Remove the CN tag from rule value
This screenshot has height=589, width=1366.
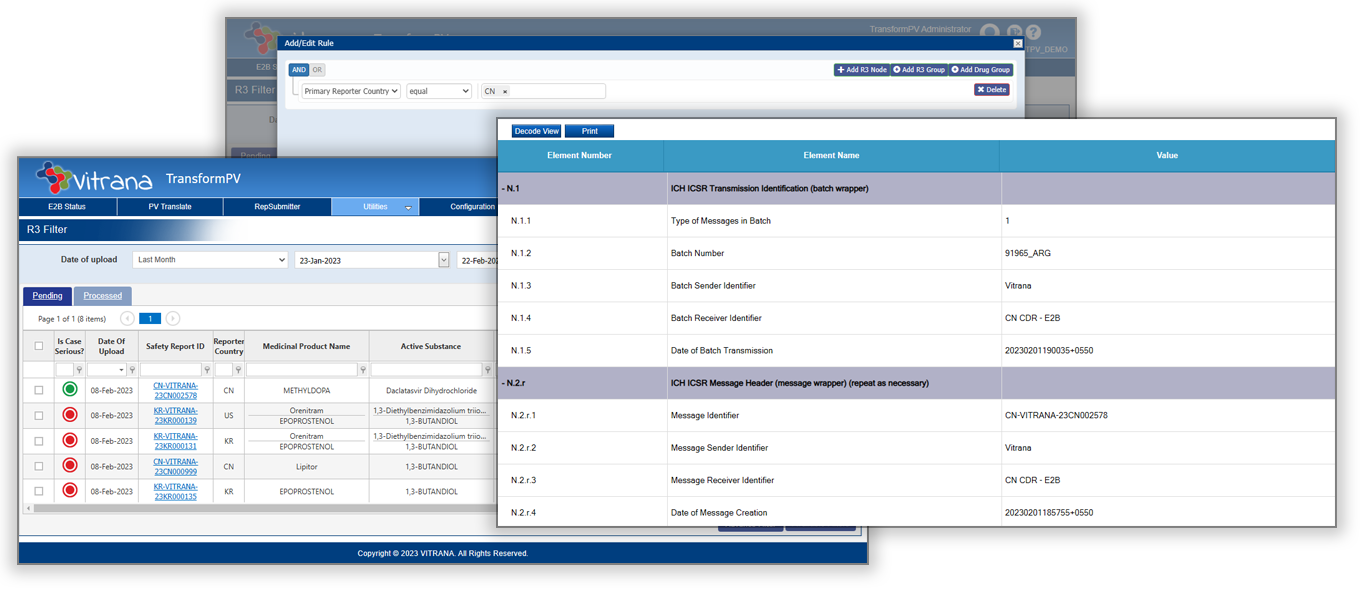tap(505, 91)
